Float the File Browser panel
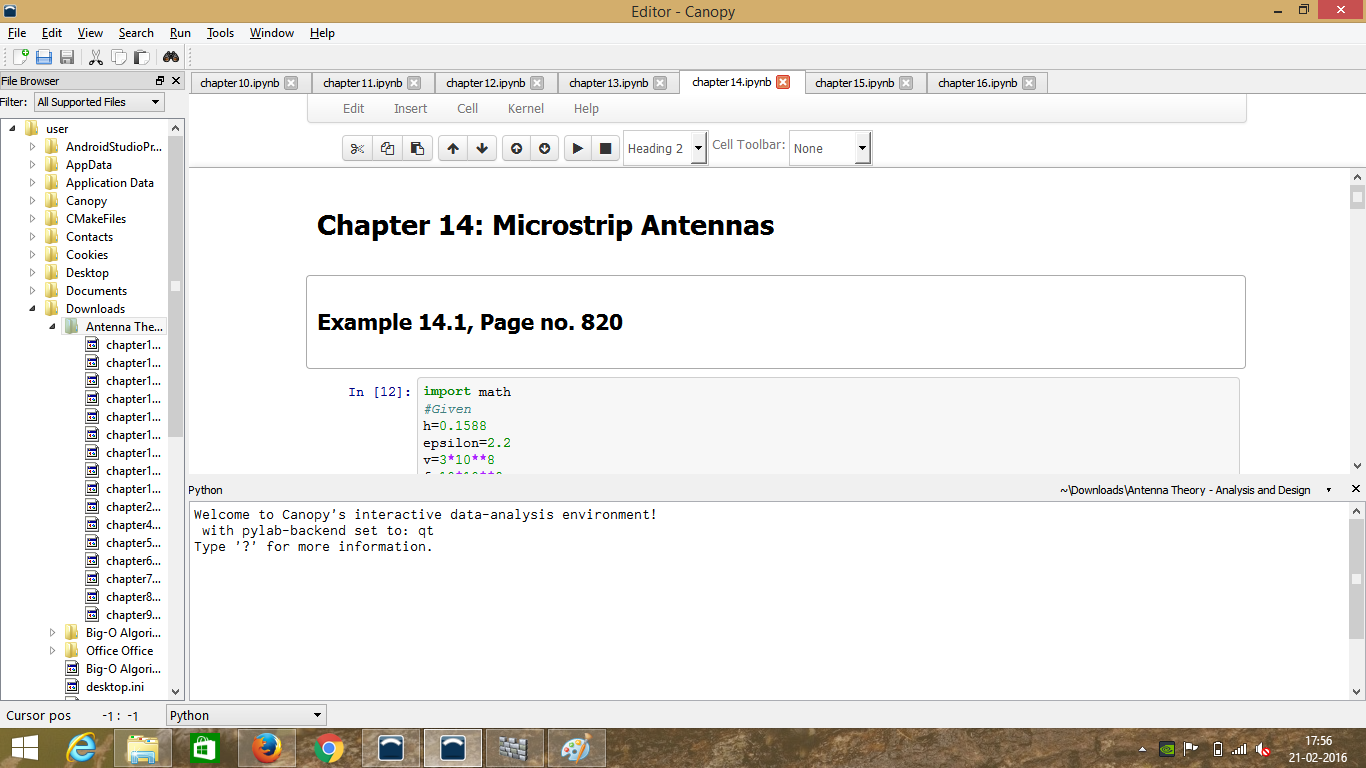The height and width of the screenshot is (768, 1366). tap(160, 81)
